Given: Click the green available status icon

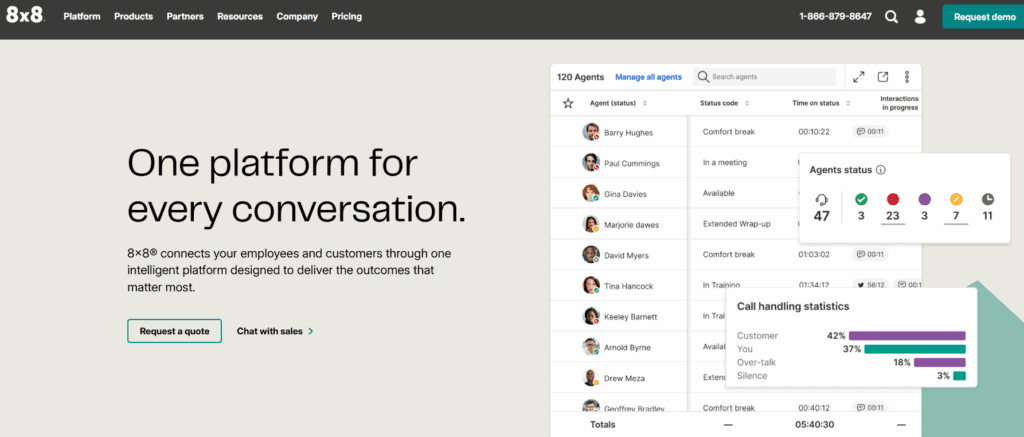Looking at the screenshot, I should 861,199.
